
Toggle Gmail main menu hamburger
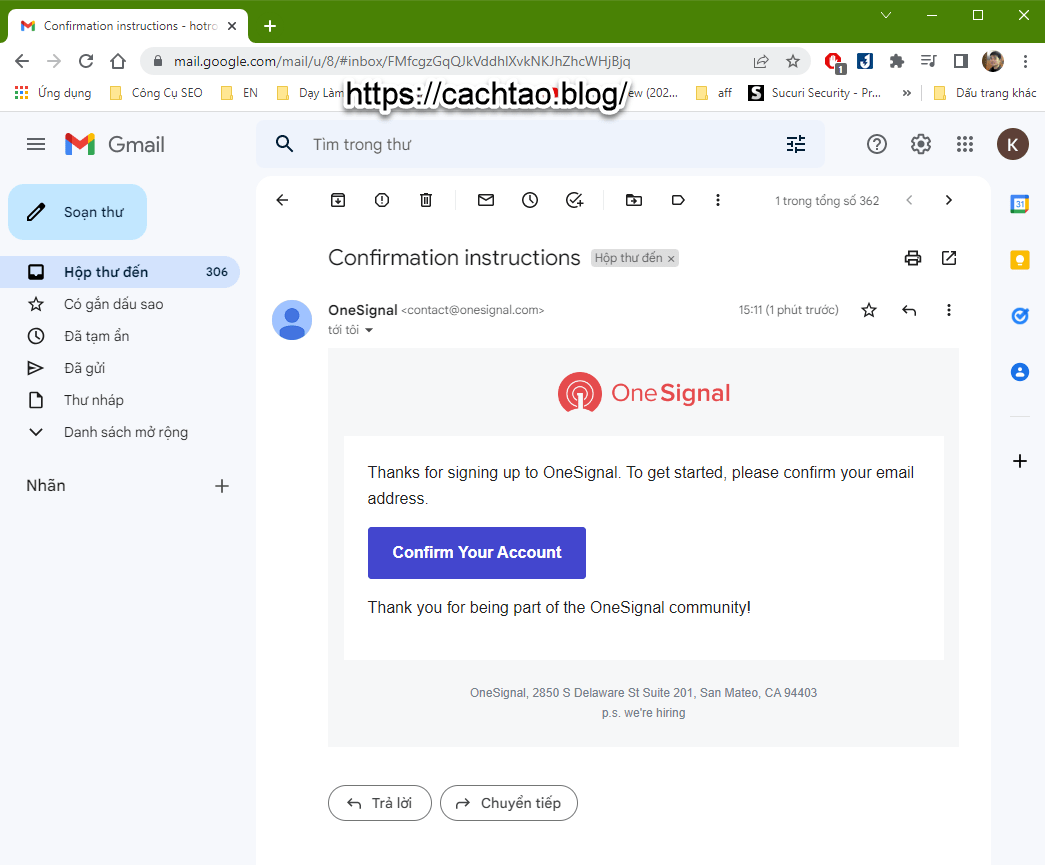(36, 144)
